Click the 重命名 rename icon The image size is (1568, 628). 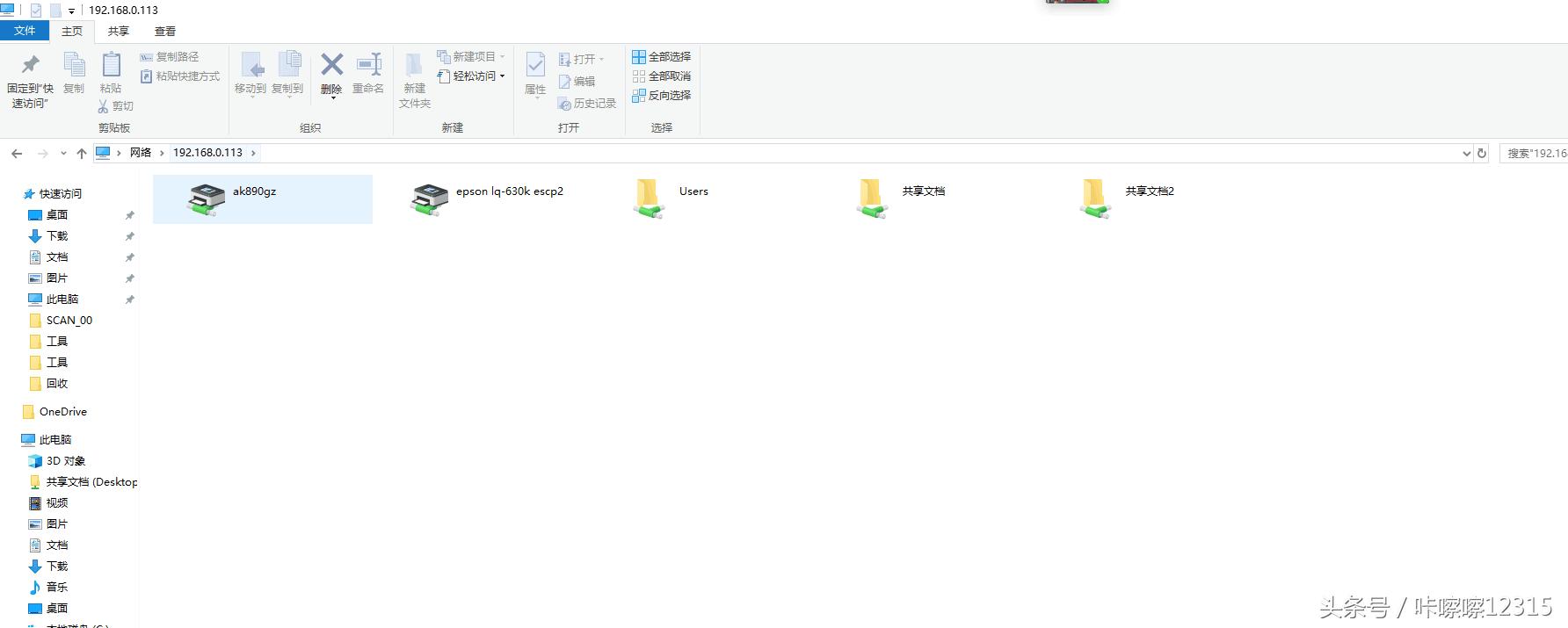pyautogui.click(x=368, y=64)
